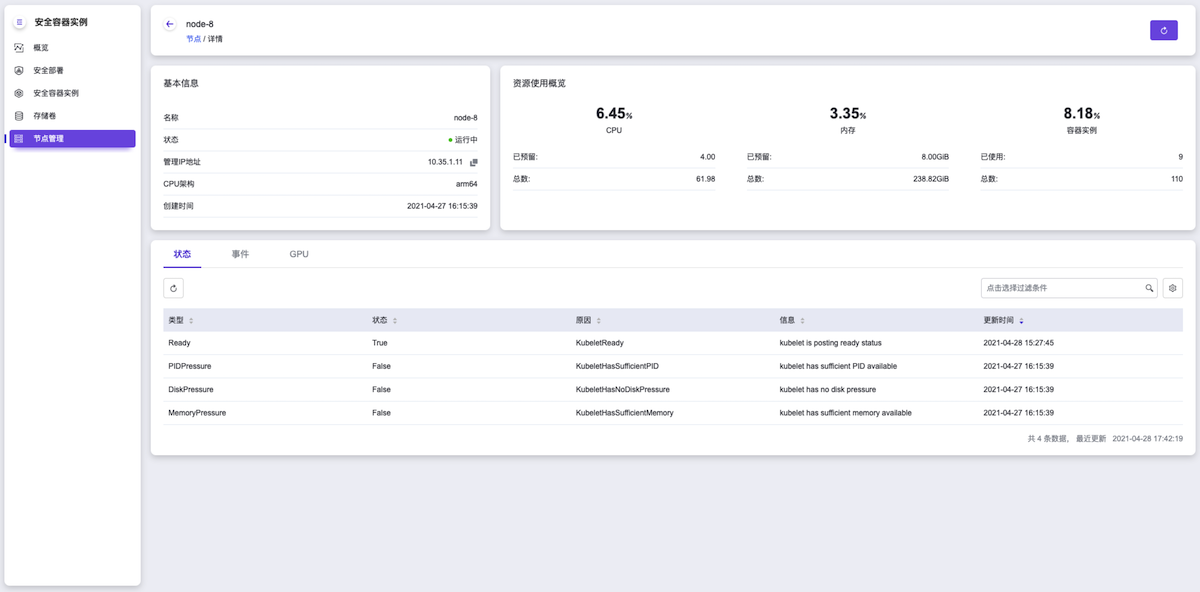Switch to the GPU tab
Screen dimensions: 1200x592
pyautogui.click(x=299, y=254)
